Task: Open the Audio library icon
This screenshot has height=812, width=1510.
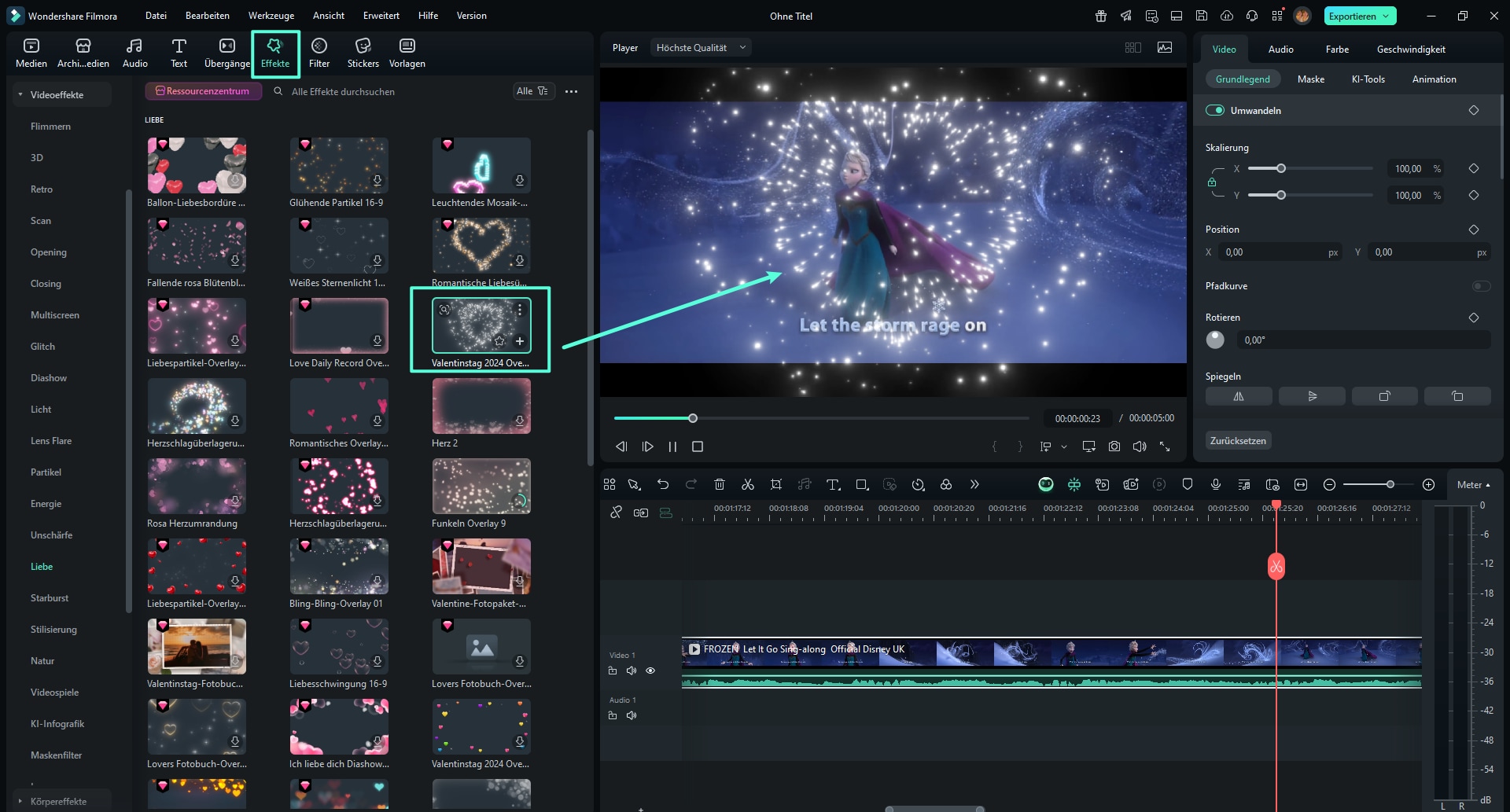Action: [x=134, y=46]
